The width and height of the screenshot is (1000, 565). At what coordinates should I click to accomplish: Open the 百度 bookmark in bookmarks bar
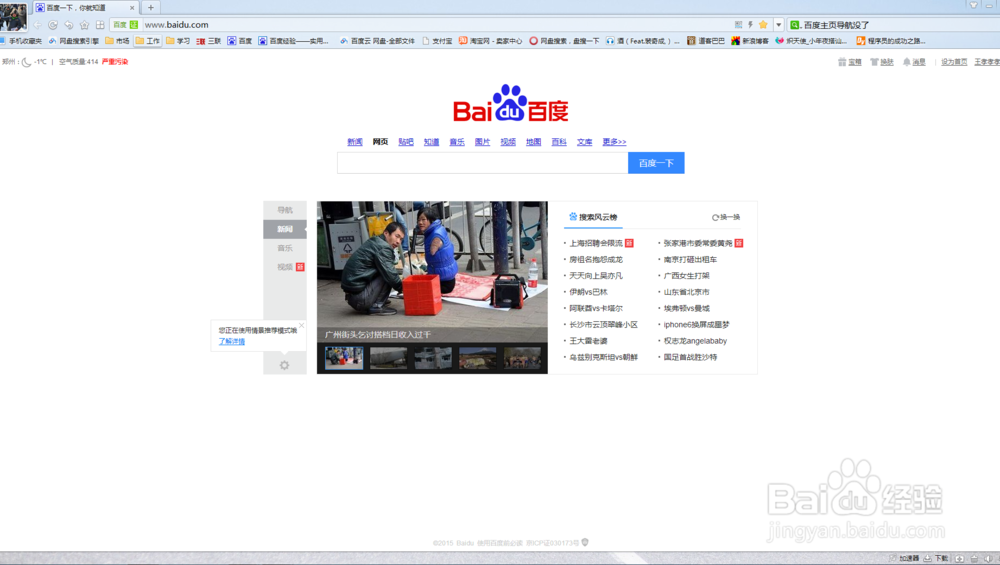pos(240,41)
